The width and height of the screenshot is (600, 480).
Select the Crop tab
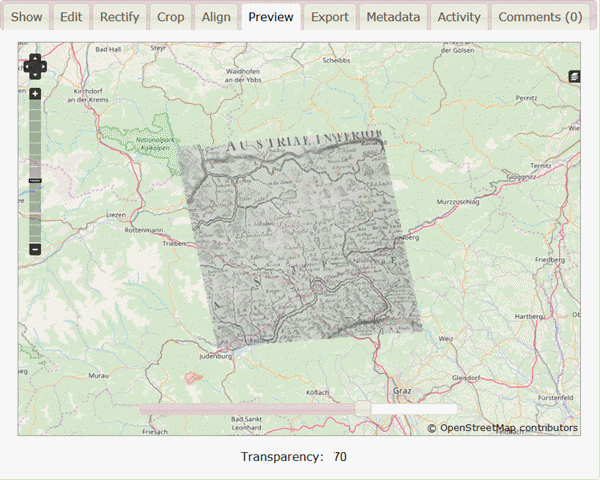click(x=171, y=17)
